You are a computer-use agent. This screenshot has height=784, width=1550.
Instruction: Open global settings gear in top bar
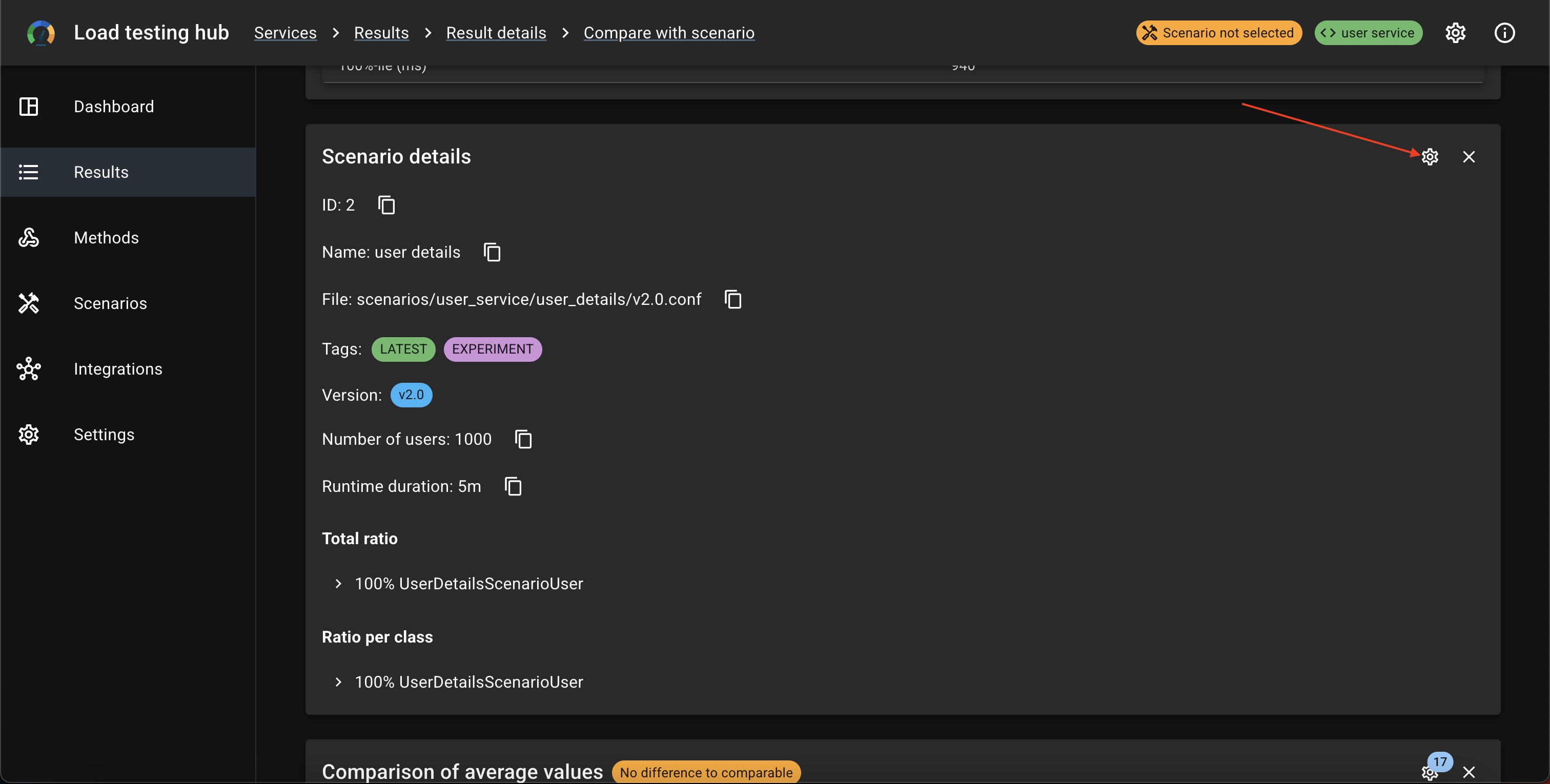click(x=1456, y=32)
